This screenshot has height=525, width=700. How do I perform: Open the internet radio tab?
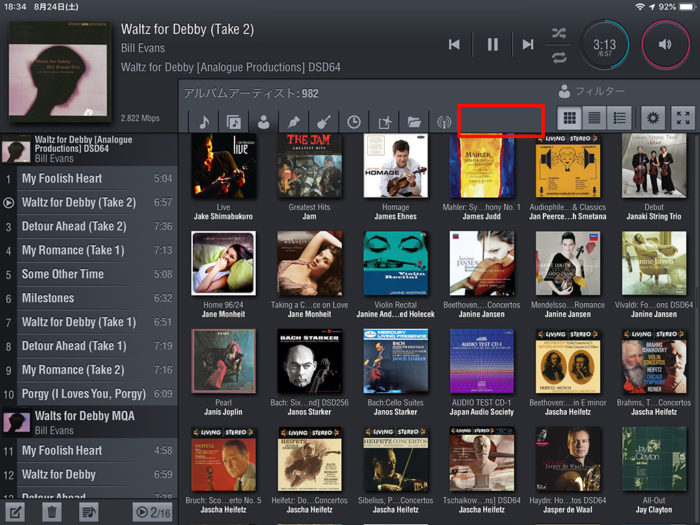pos(444,121)
